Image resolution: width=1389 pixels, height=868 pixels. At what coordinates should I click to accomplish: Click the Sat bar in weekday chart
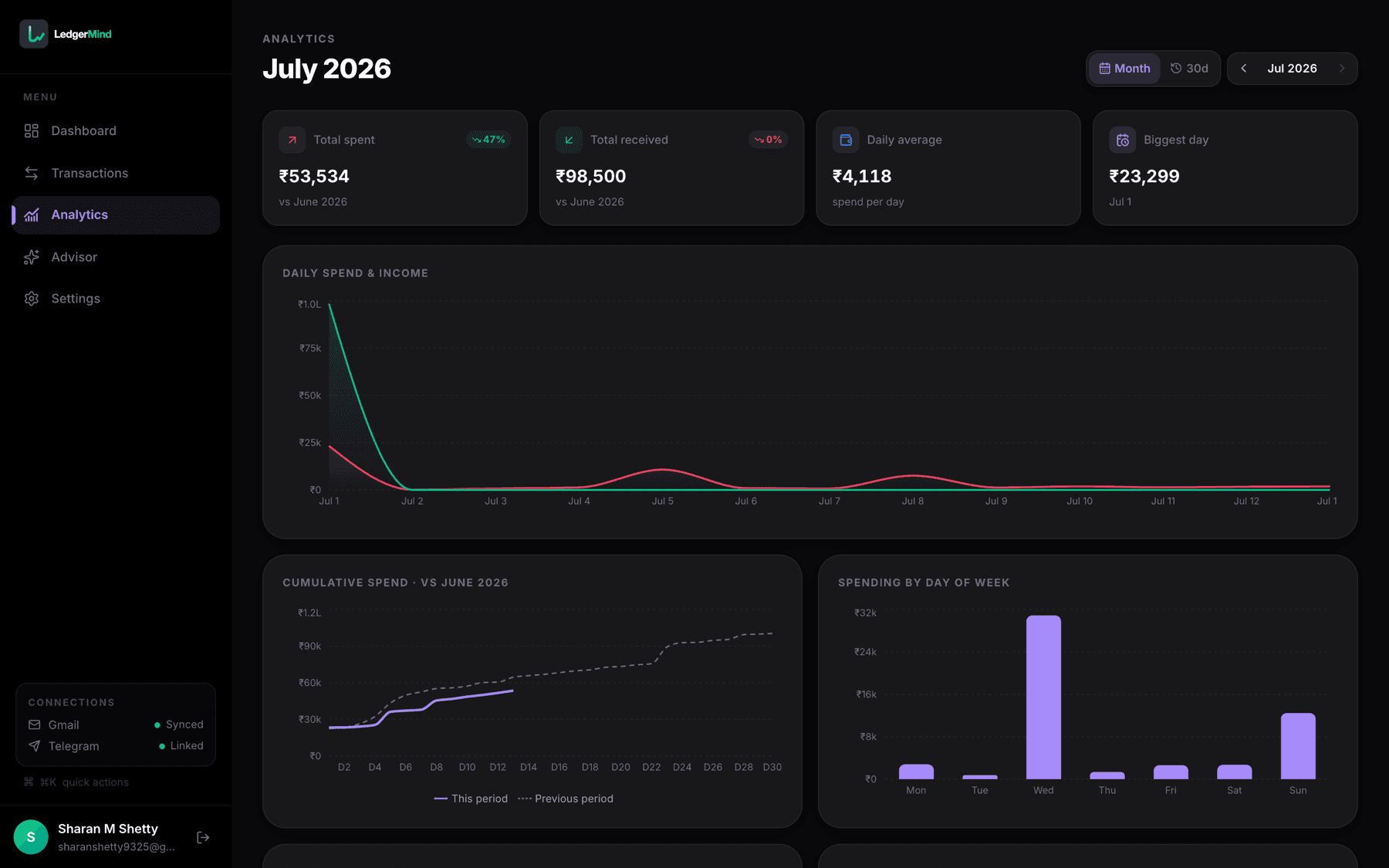(x=1235, y=772)
